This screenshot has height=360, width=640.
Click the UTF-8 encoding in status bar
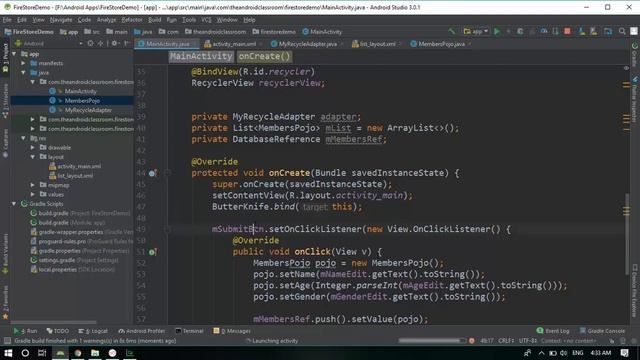click(528, 341)
